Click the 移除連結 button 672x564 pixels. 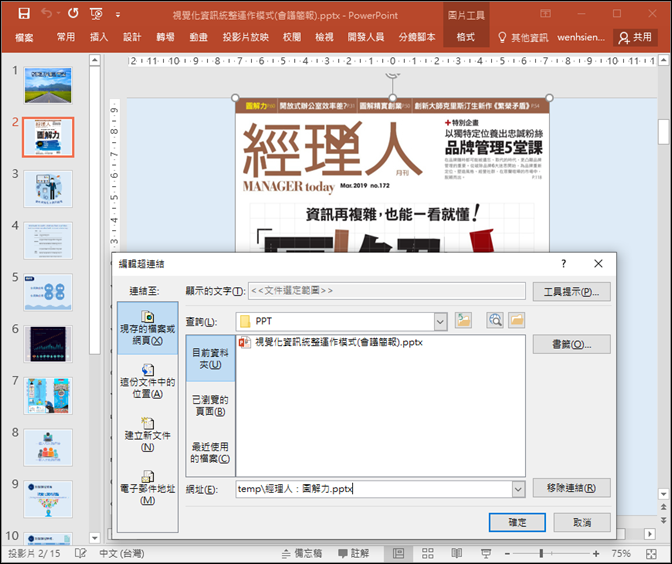click(x=571, y=488)
